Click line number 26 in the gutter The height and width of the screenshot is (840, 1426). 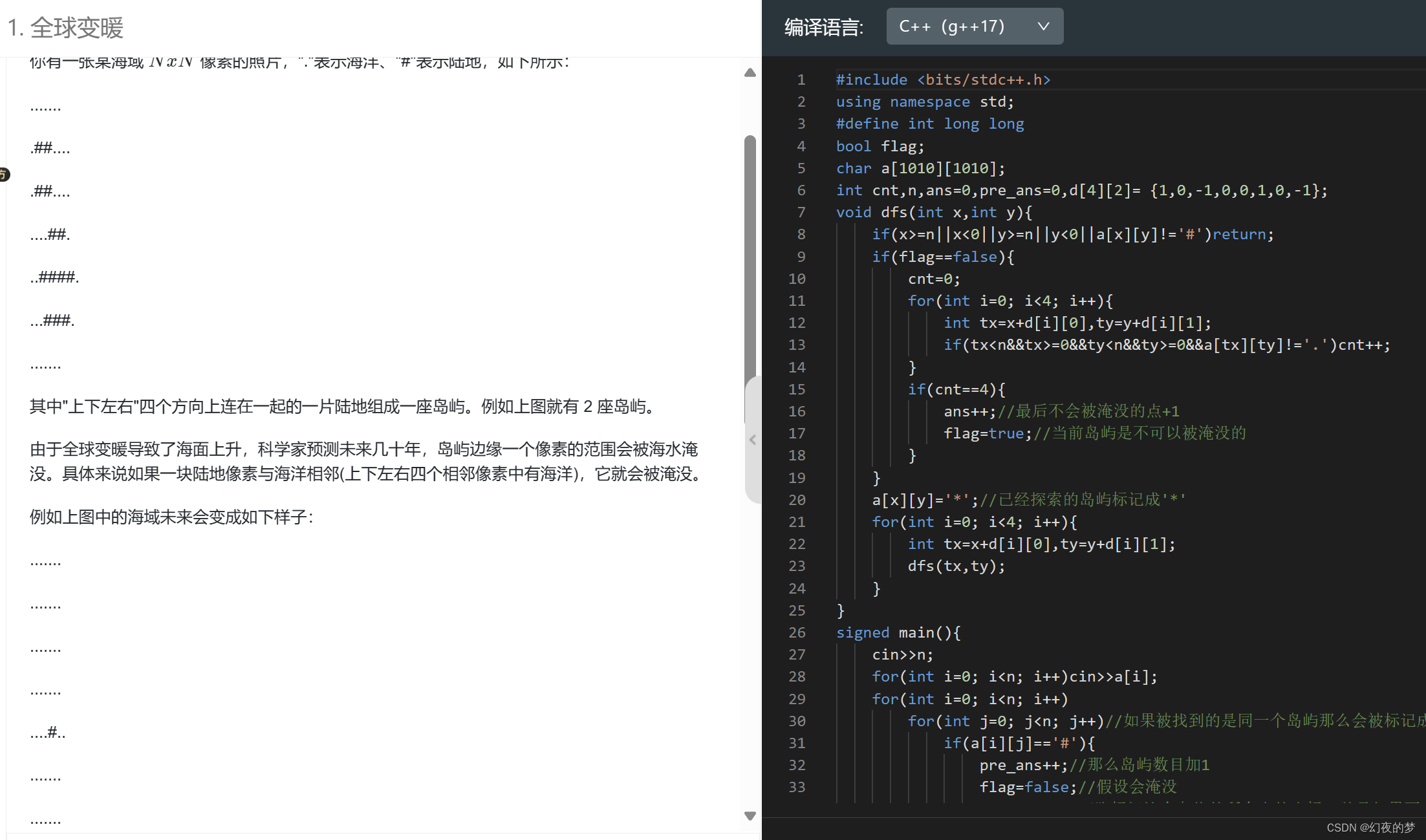pyautogui.click(x=797, y=632)
